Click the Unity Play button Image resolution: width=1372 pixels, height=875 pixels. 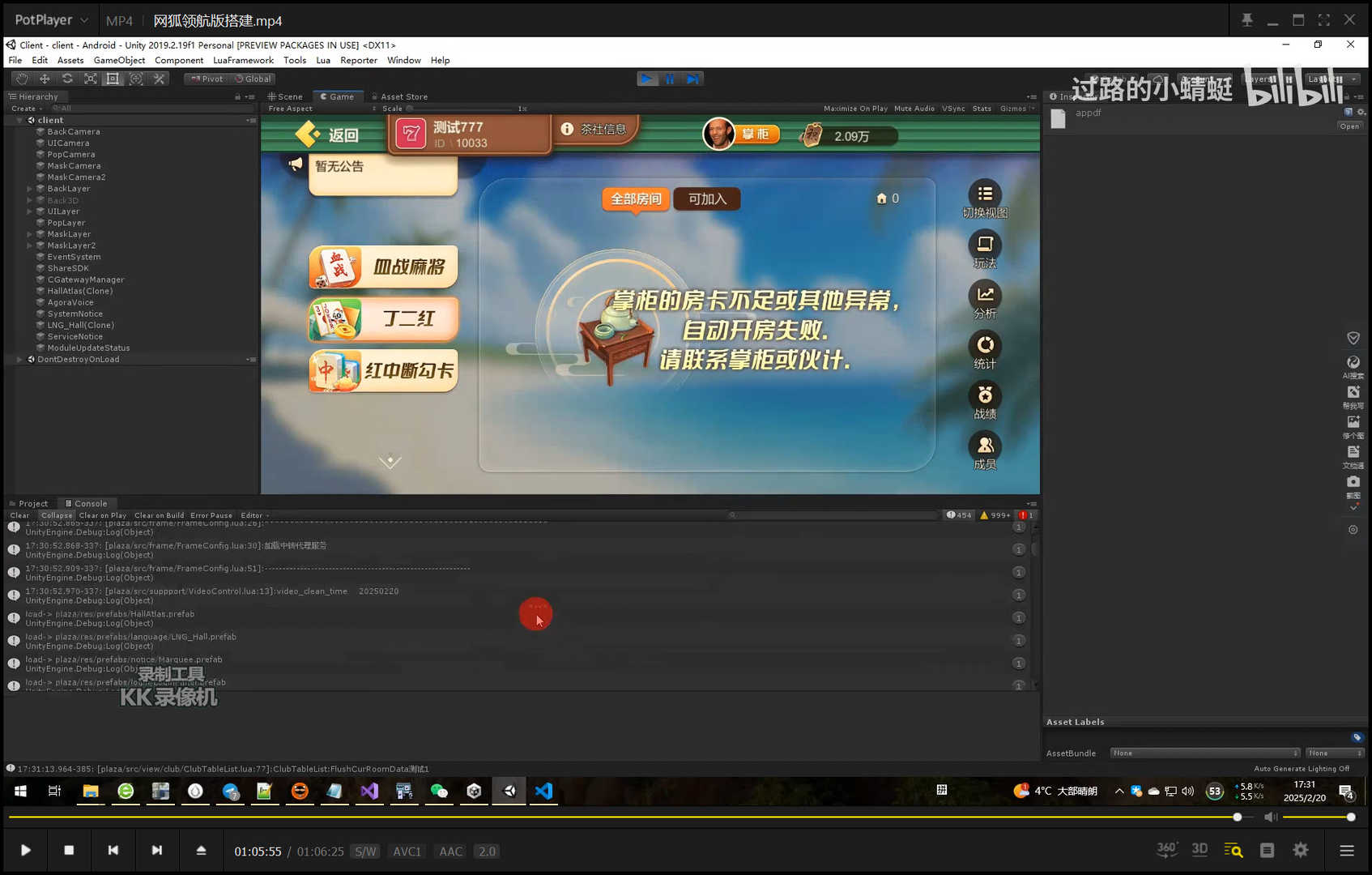click(x=646, y=79)
